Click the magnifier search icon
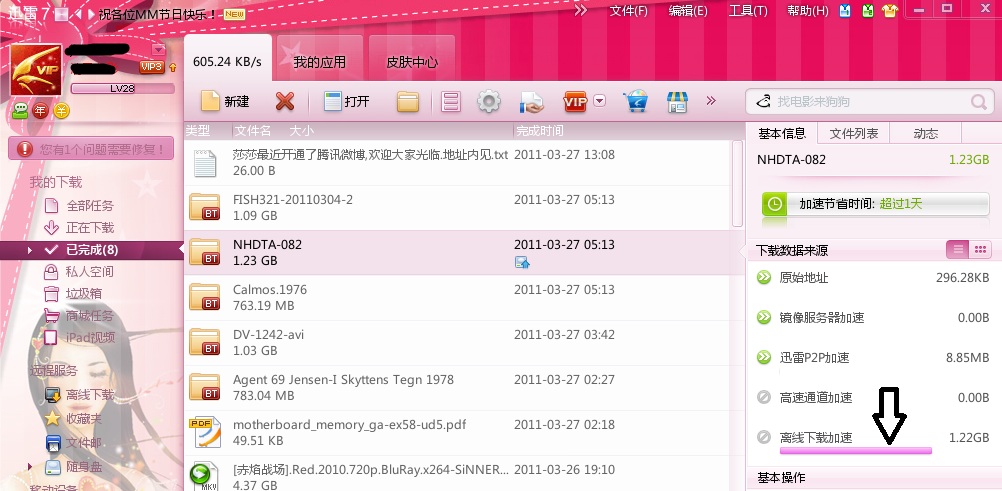Screen dimensions: 1002x491 tap(978, 101)
